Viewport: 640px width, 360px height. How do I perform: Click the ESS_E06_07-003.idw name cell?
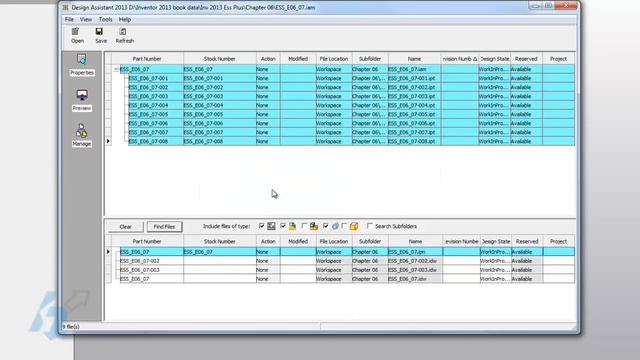[415, 270]
